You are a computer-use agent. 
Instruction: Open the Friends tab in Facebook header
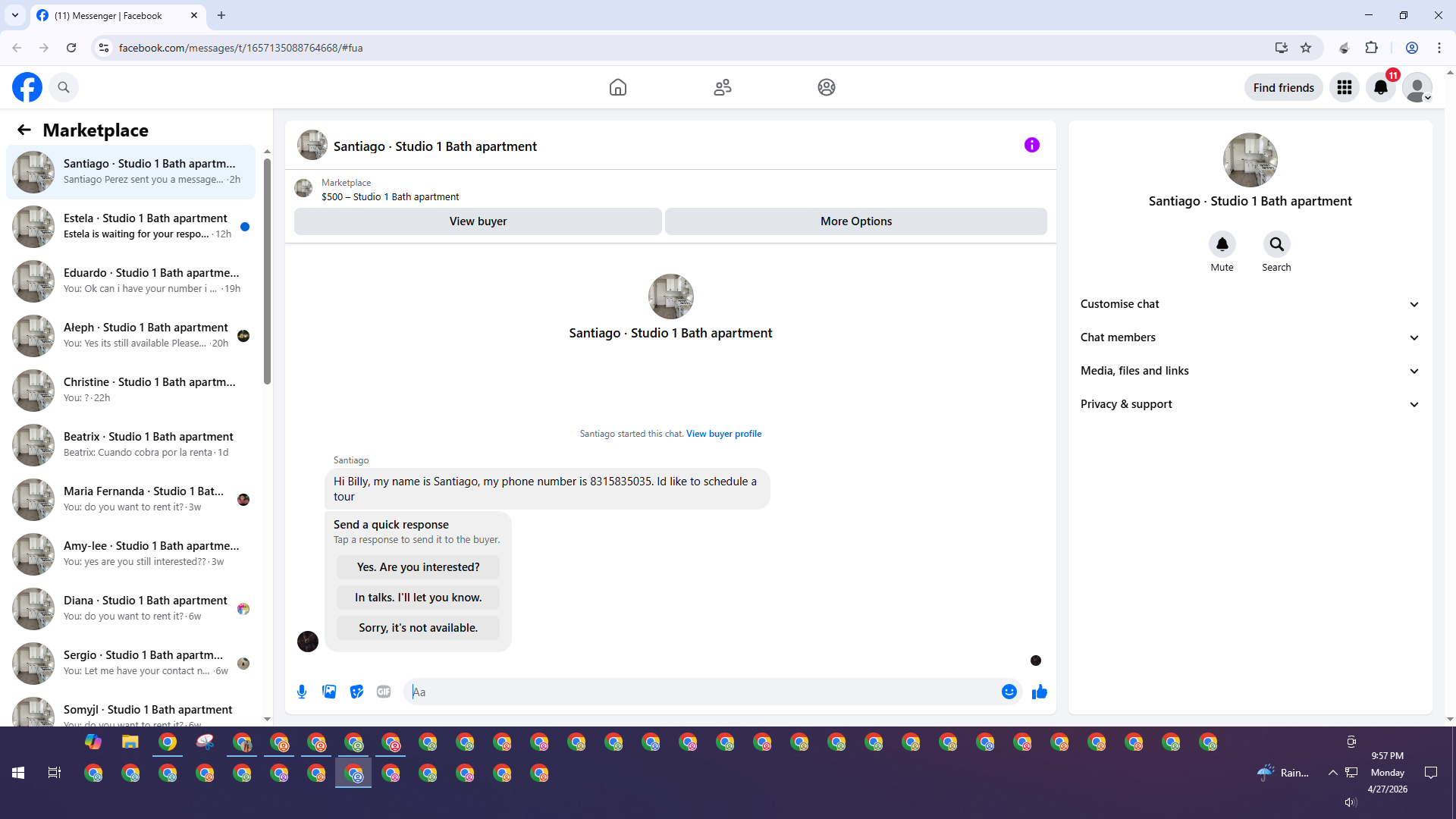tap(722, 87)
